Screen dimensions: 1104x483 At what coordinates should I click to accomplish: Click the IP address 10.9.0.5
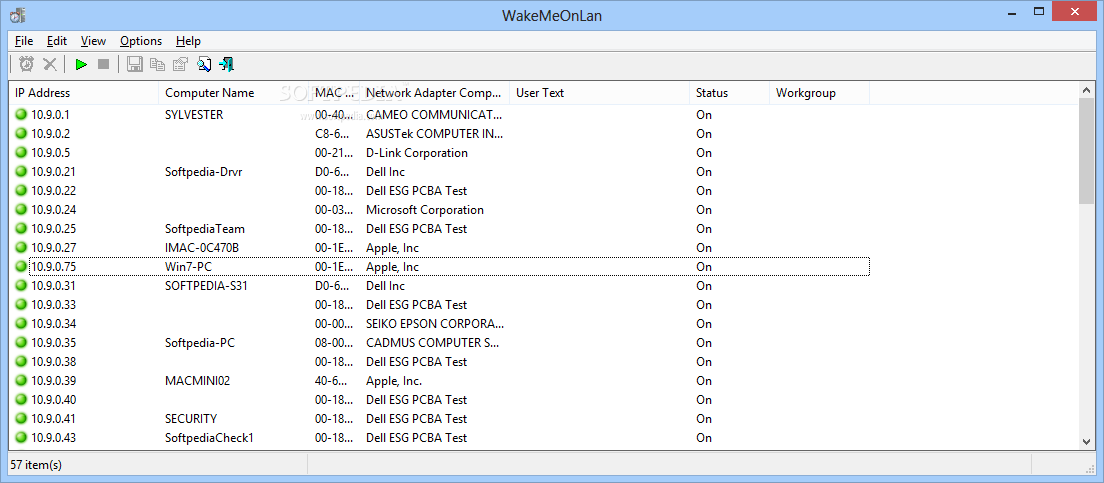pyautogui.click(x=51, y=152)
